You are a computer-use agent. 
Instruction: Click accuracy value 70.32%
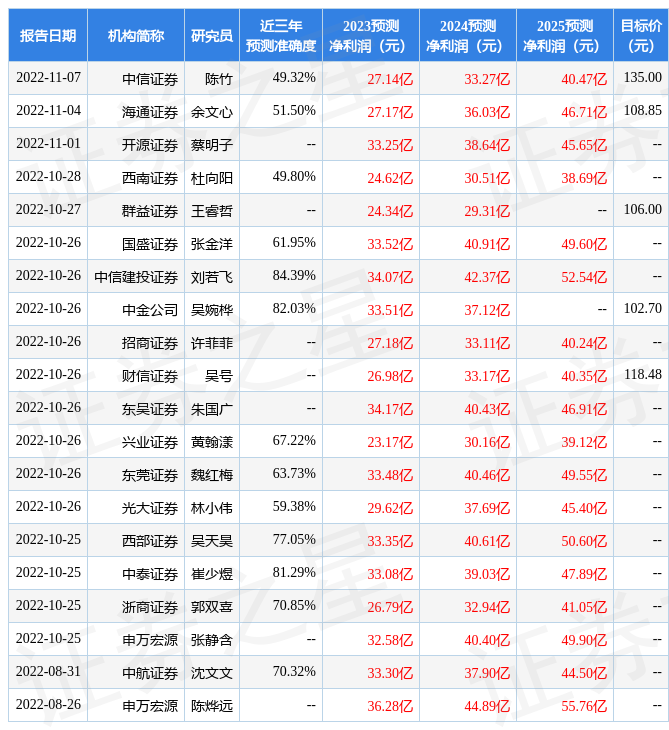point(294,673)
